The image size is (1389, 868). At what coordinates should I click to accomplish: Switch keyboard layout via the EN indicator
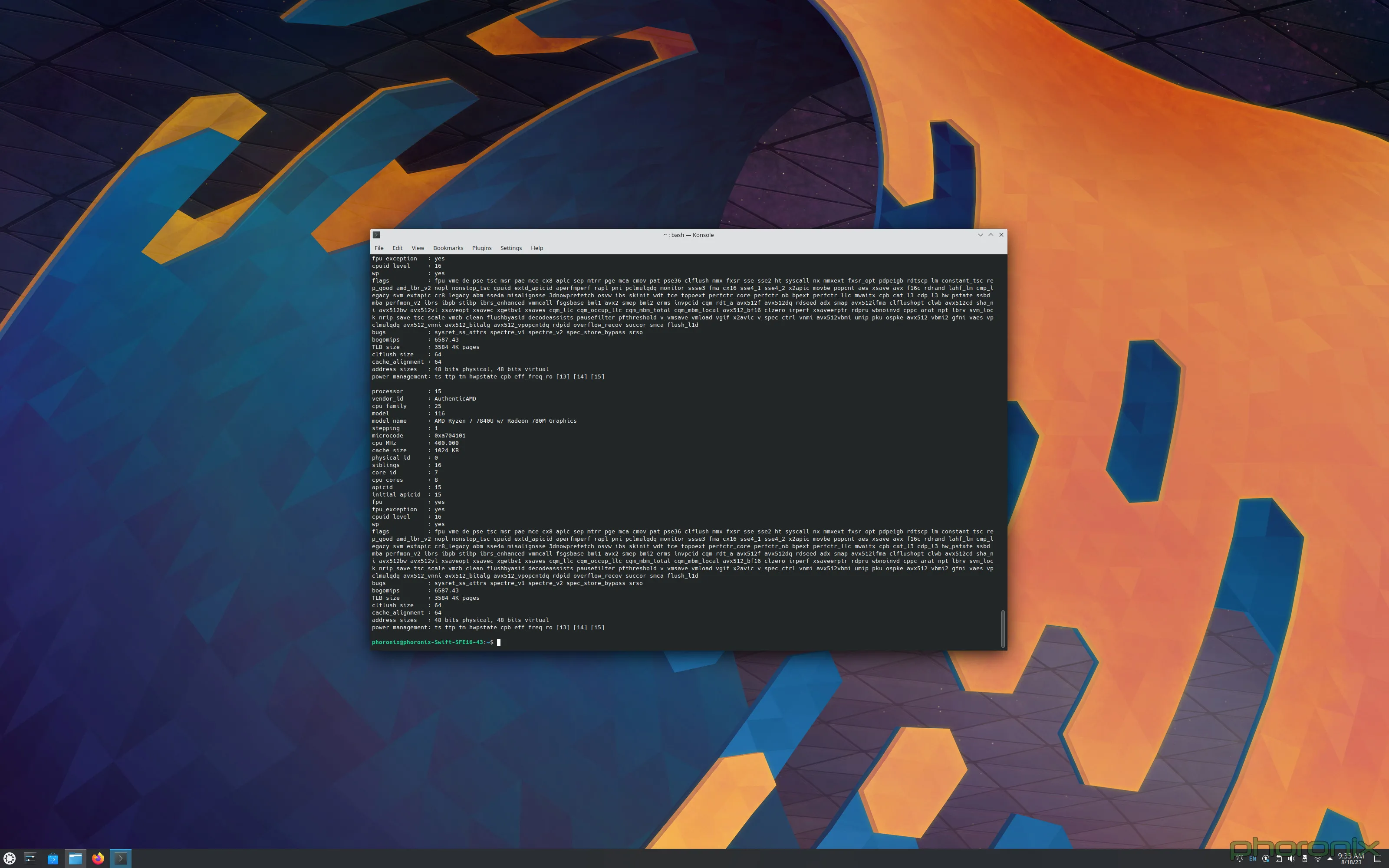(1253, 859)
